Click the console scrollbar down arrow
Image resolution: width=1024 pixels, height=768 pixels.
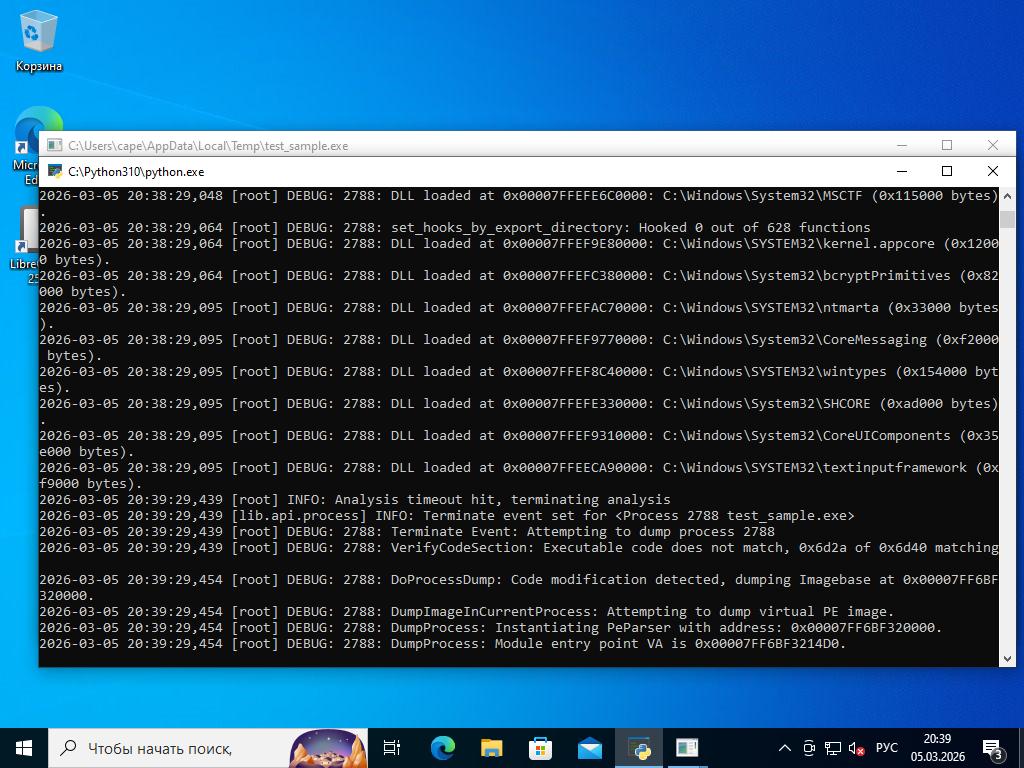tap(1007, 657)
